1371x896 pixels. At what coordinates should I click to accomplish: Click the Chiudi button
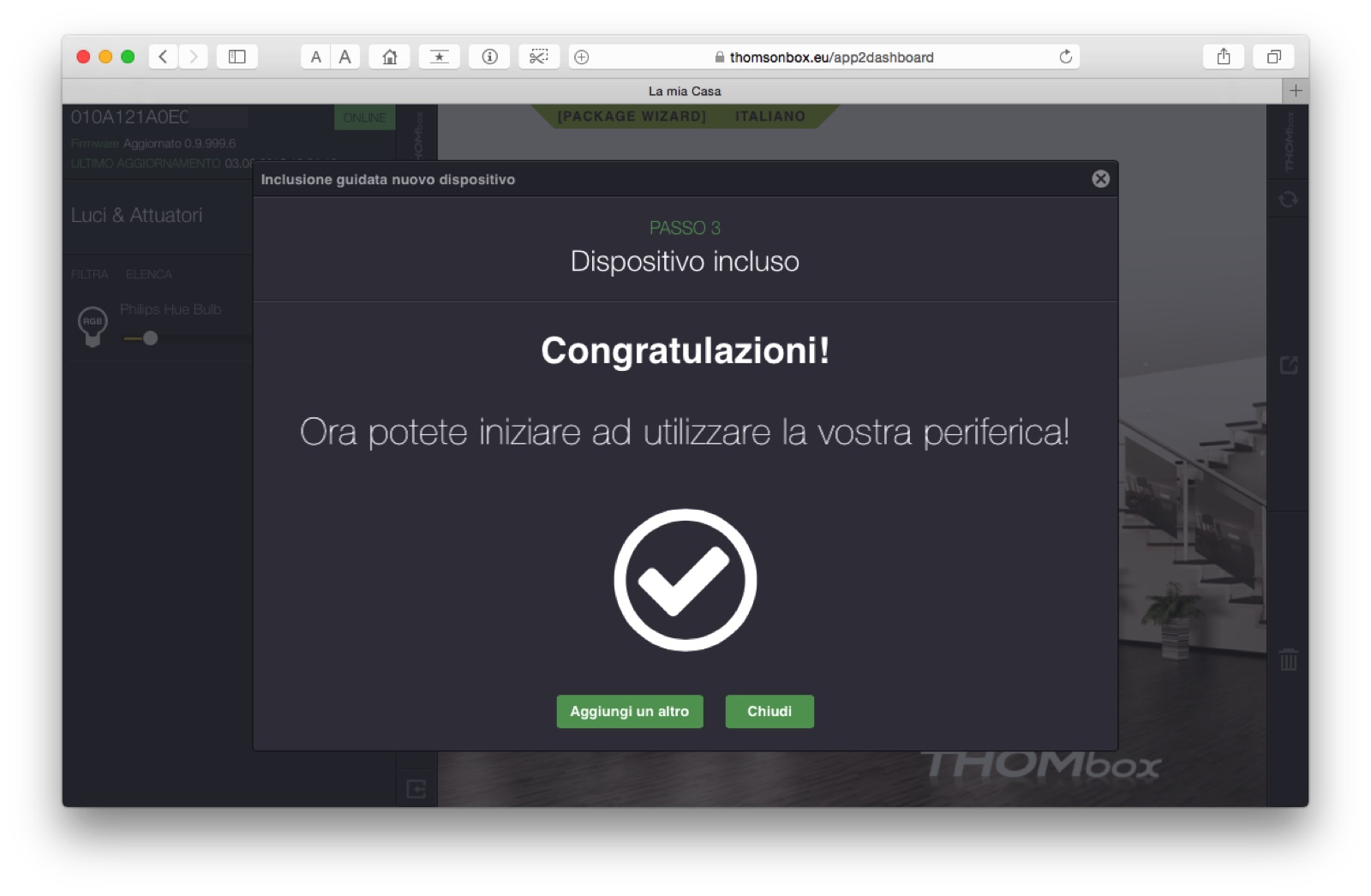(x=769, y=711)
